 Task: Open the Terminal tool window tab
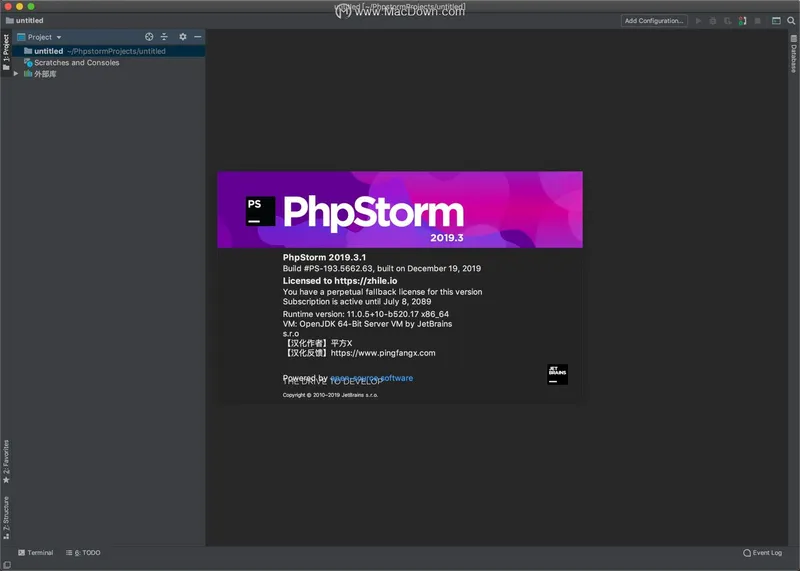pyautogui.click(x=36, y=553)
